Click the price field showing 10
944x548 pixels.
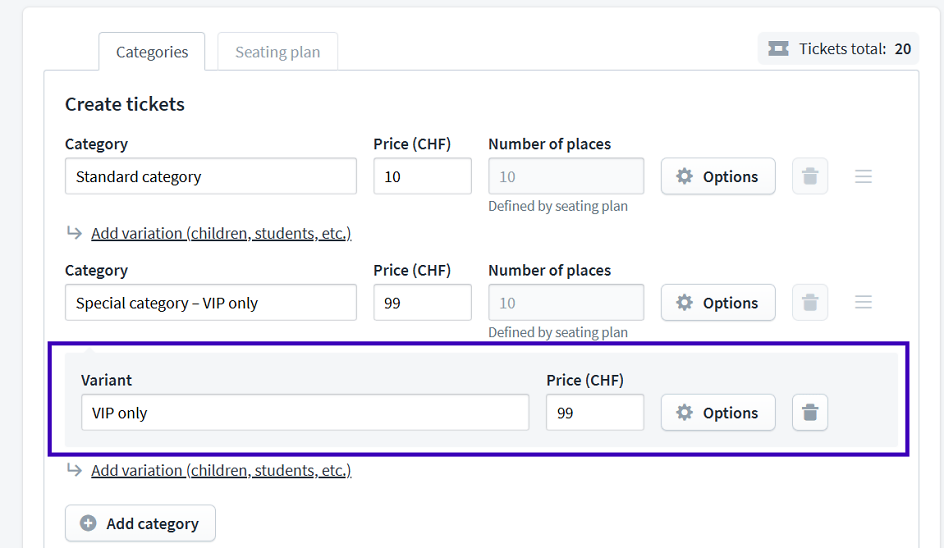tap(423, 176)
